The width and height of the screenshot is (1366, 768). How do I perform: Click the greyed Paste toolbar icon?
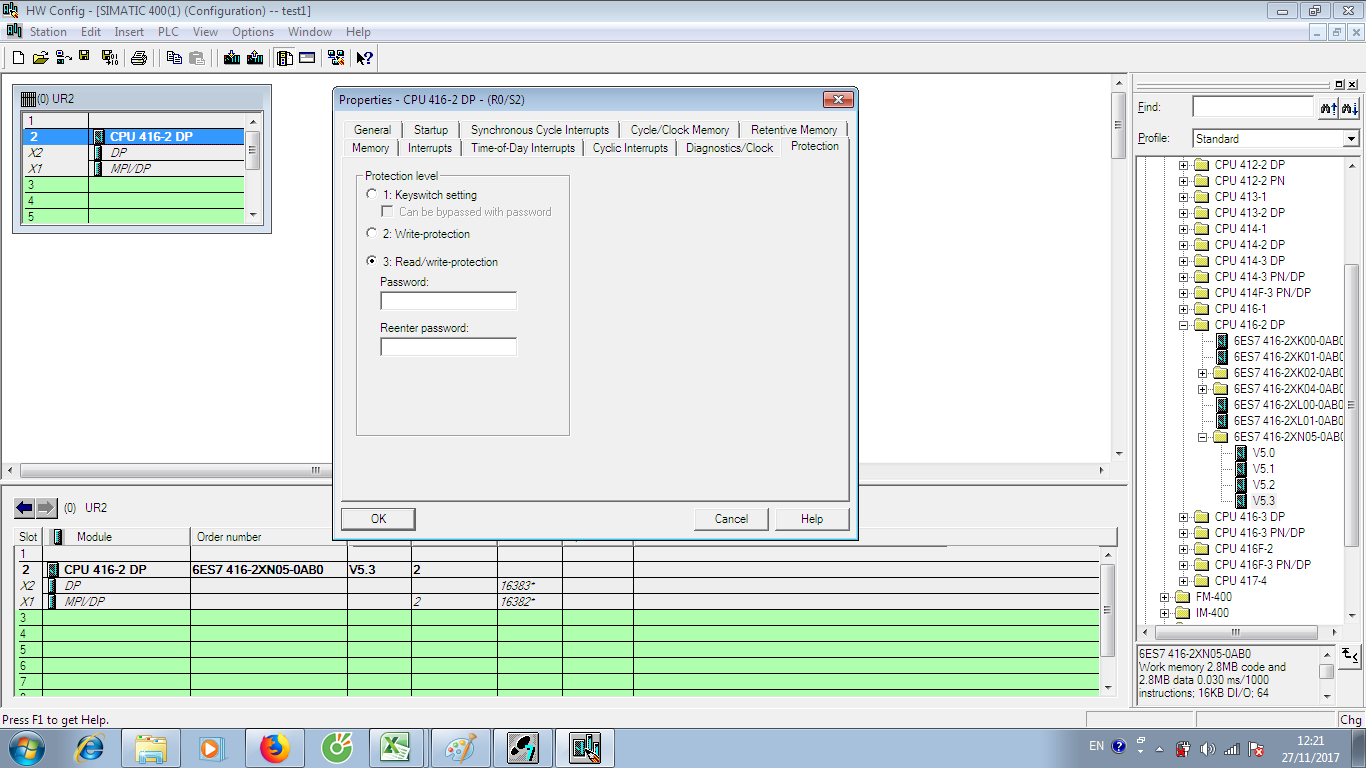pos(197,58)
